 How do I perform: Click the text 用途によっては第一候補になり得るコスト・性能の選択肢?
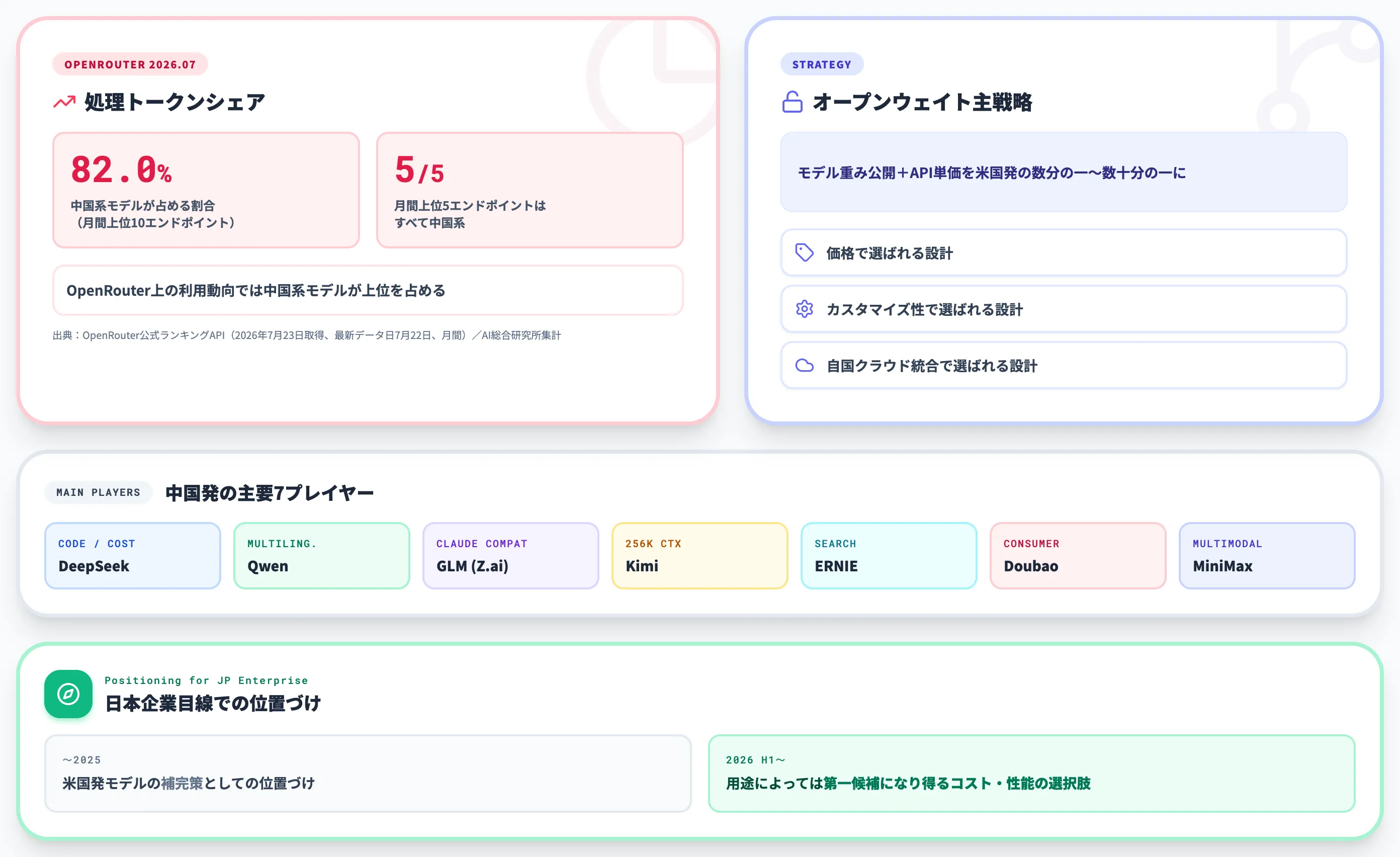908,783
